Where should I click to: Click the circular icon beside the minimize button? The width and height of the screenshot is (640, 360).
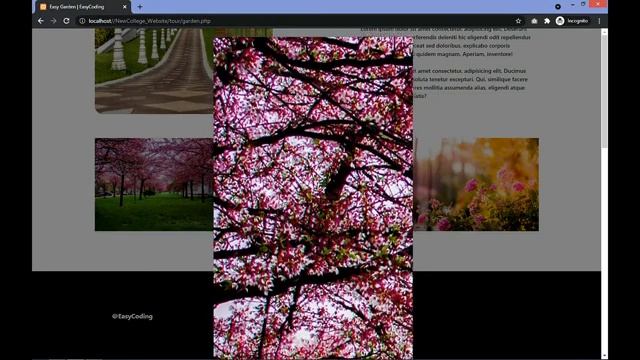(558, 7)
